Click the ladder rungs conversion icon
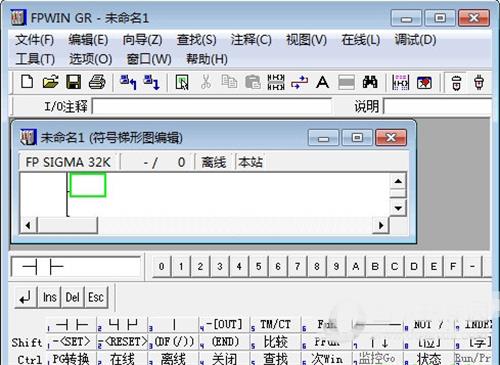 [276, 82]
